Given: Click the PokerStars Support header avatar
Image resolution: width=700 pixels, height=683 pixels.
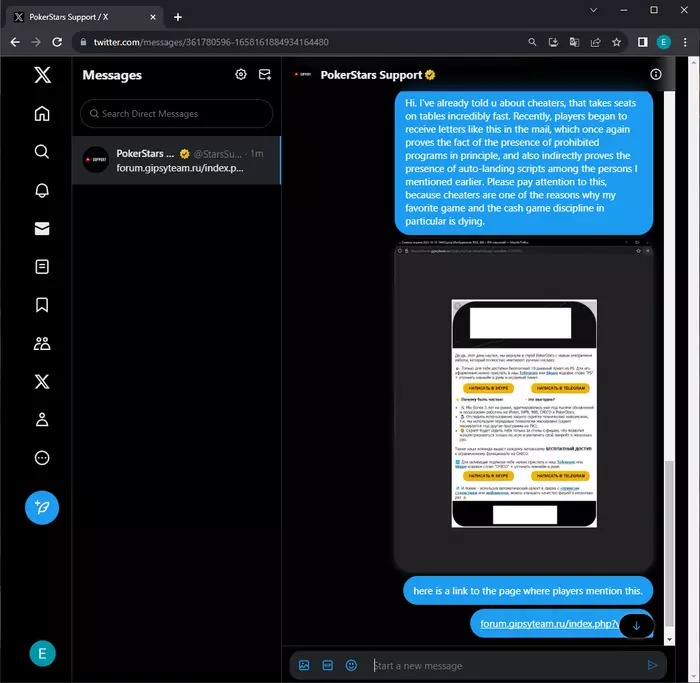Looking at the screenshot, I should point(303,75).
